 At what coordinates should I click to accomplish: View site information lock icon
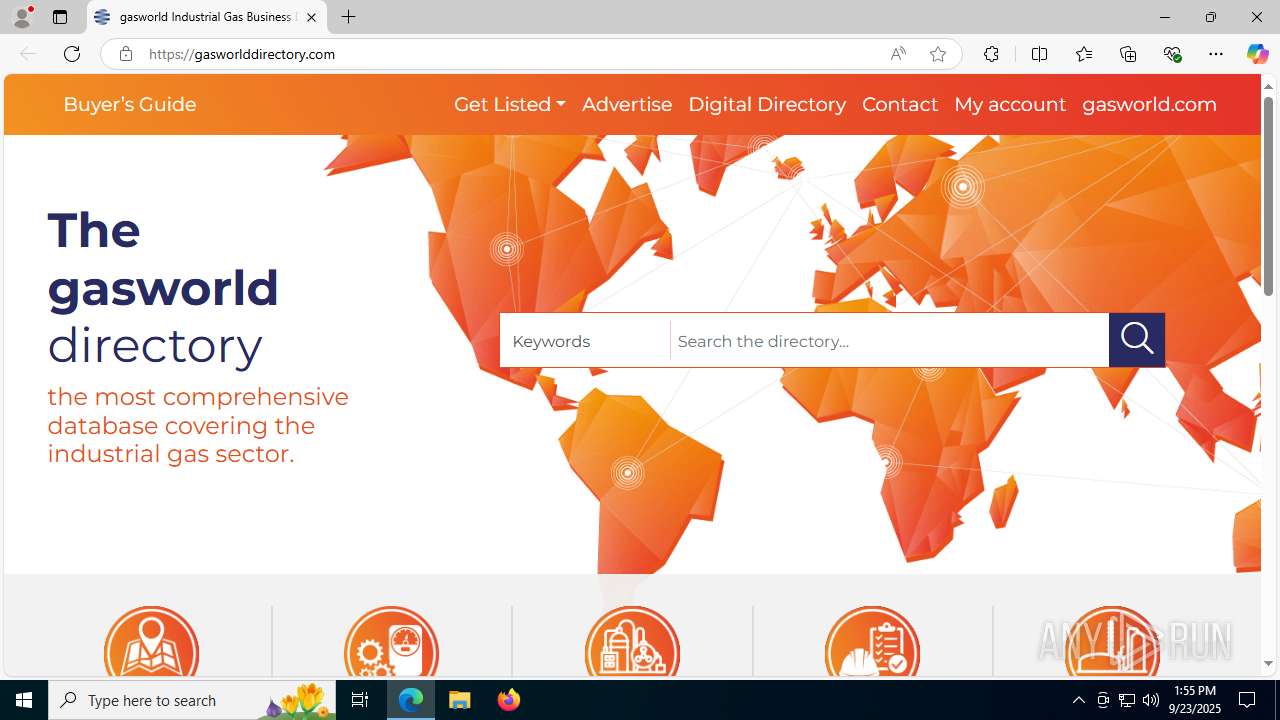point(126,54)
